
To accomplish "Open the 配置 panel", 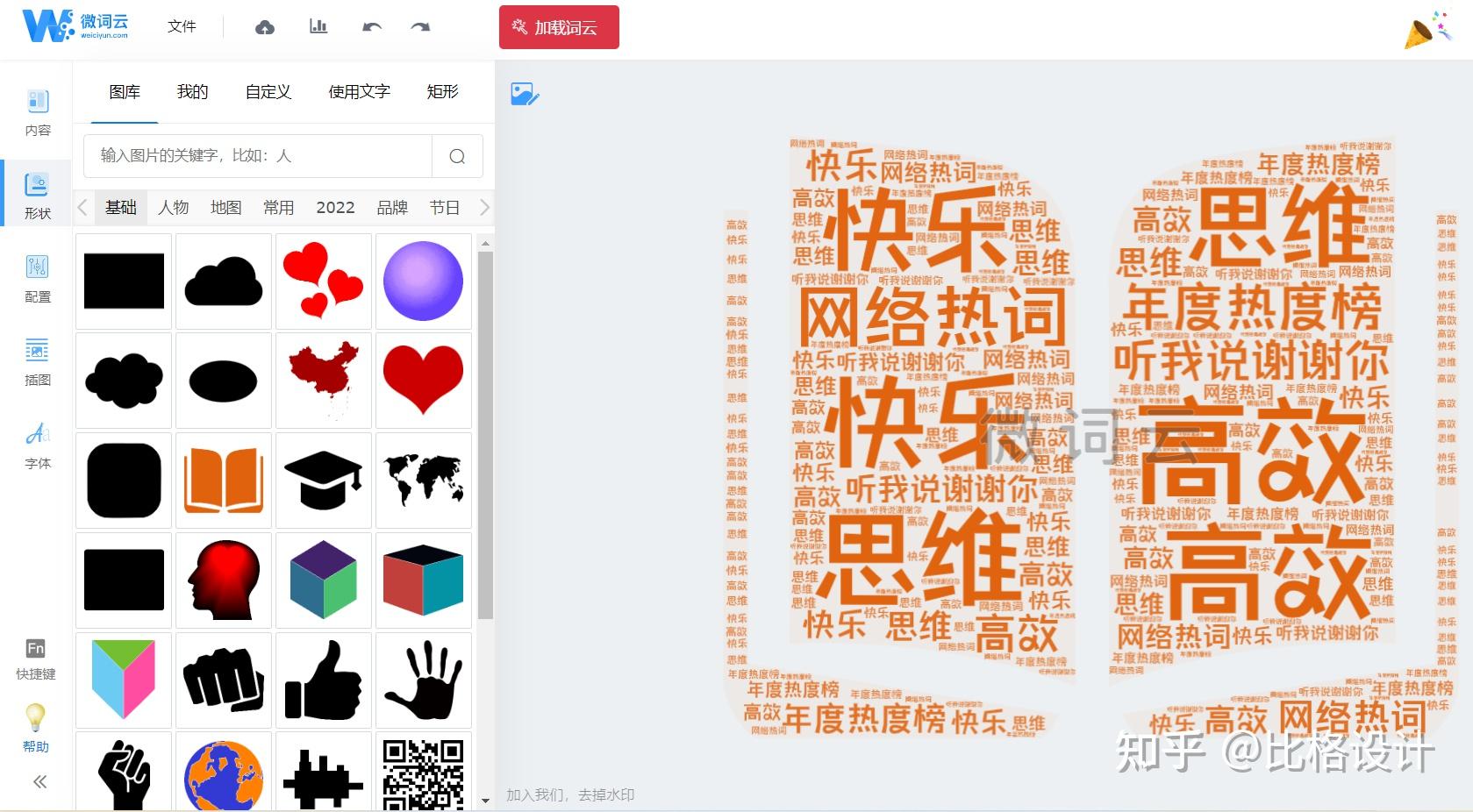I will [x=36, y=279].
